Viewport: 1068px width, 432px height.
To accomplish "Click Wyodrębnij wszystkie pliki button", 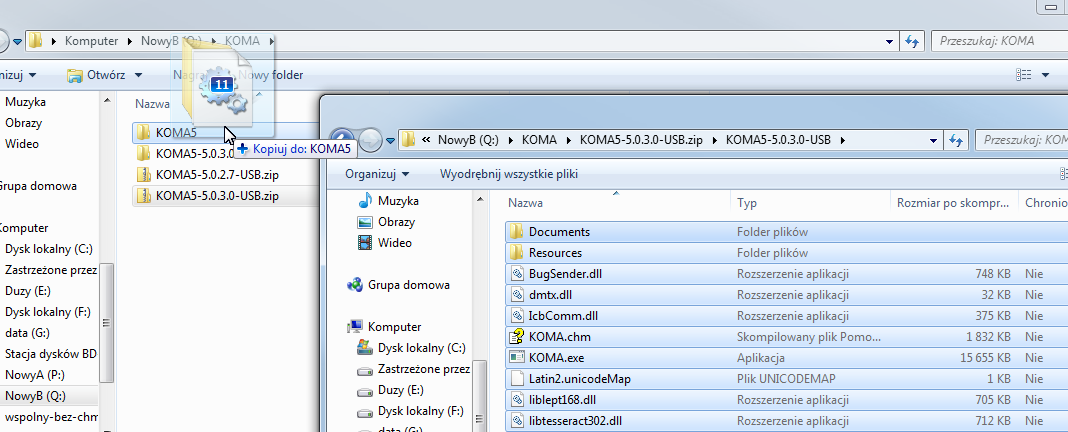I will coord(508,174).
